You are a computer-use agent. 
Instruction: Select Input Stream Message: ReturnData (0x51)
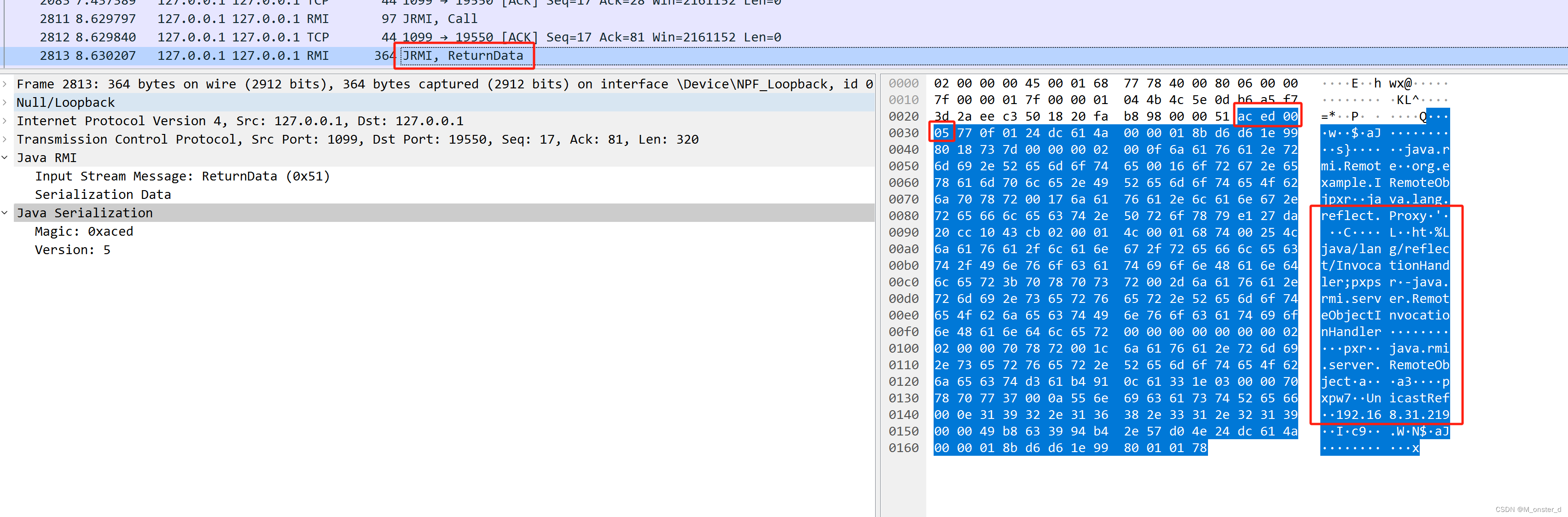pyautogui.click(x=182, y=176)
